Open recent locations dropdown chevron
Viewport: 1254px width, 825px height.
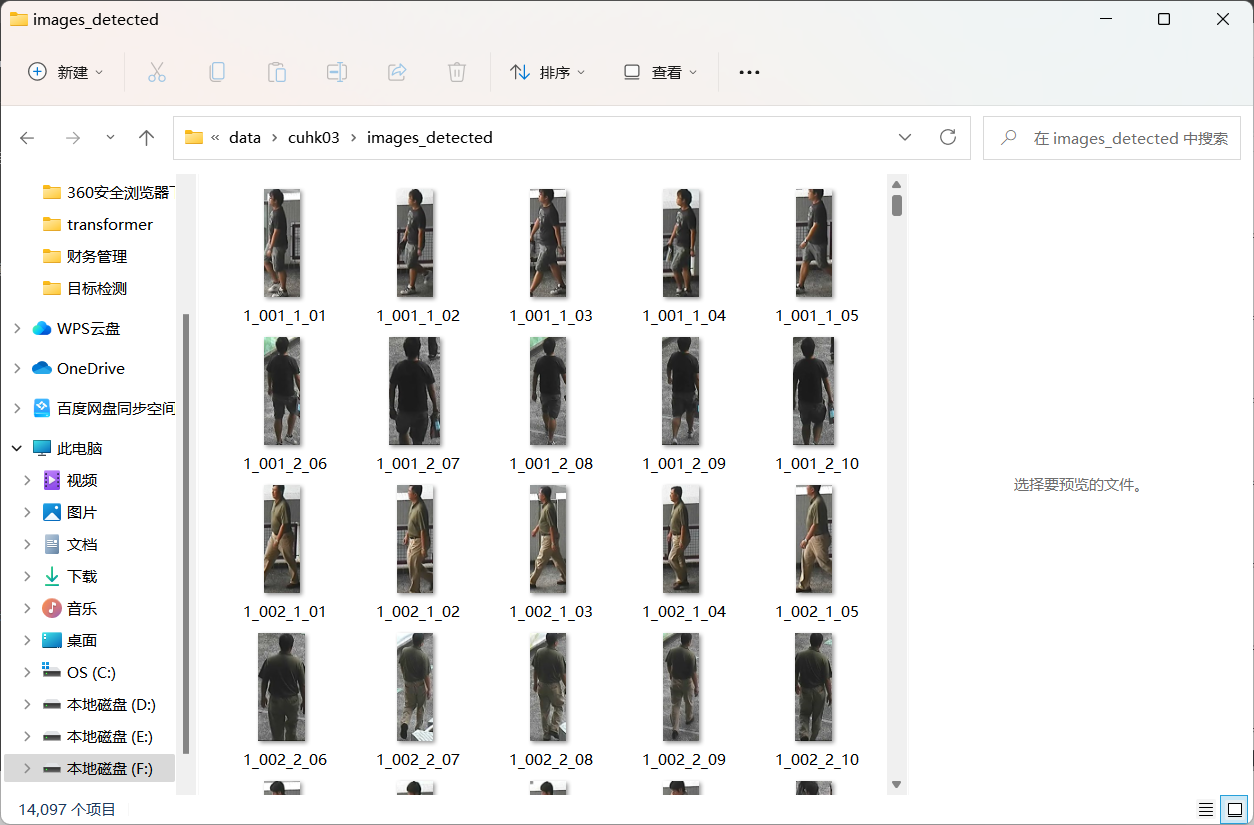point(110,138)
